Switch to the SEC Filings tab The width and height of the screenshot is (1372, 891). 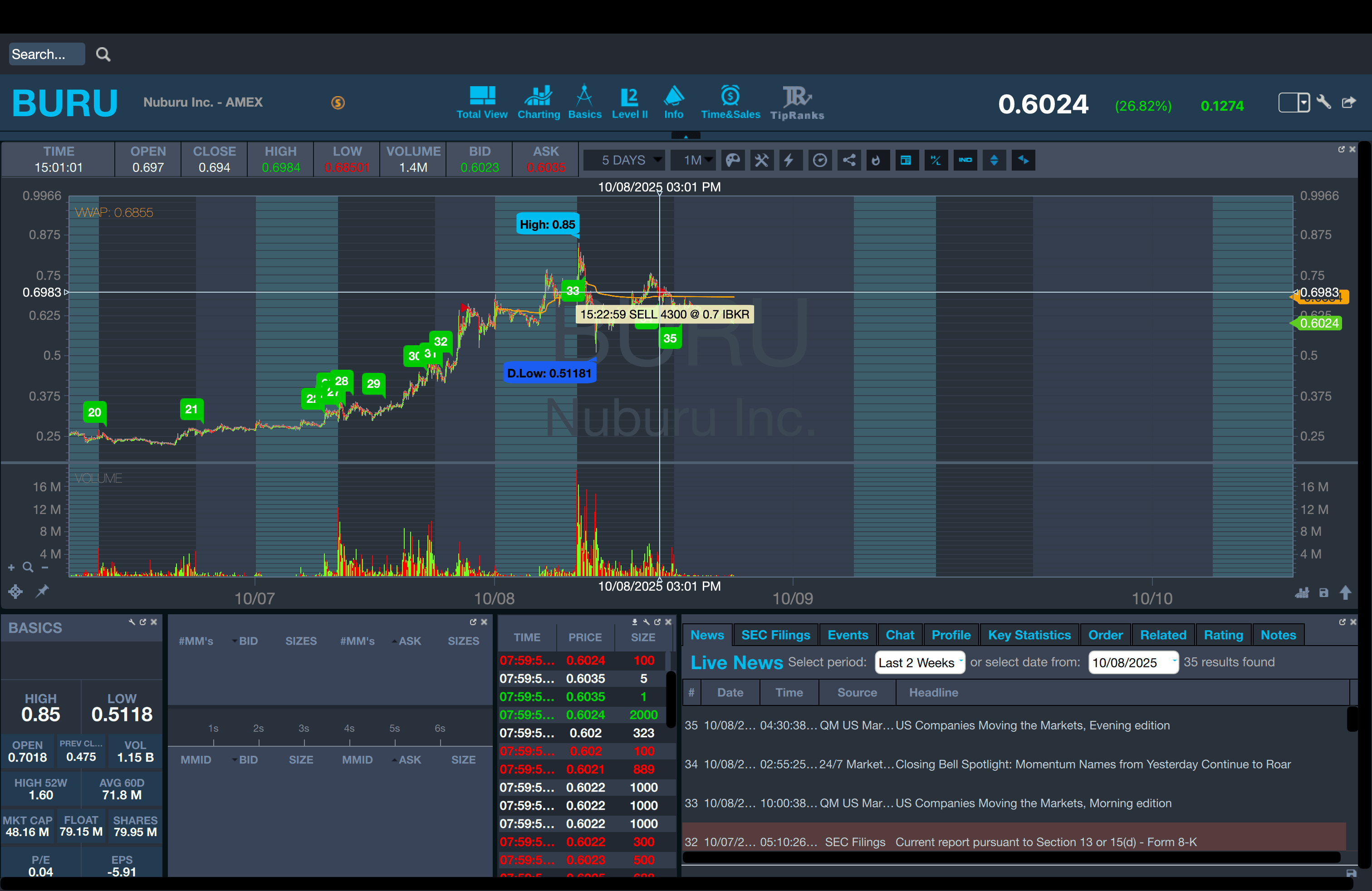pyautogui.click(x=775, y=635)
